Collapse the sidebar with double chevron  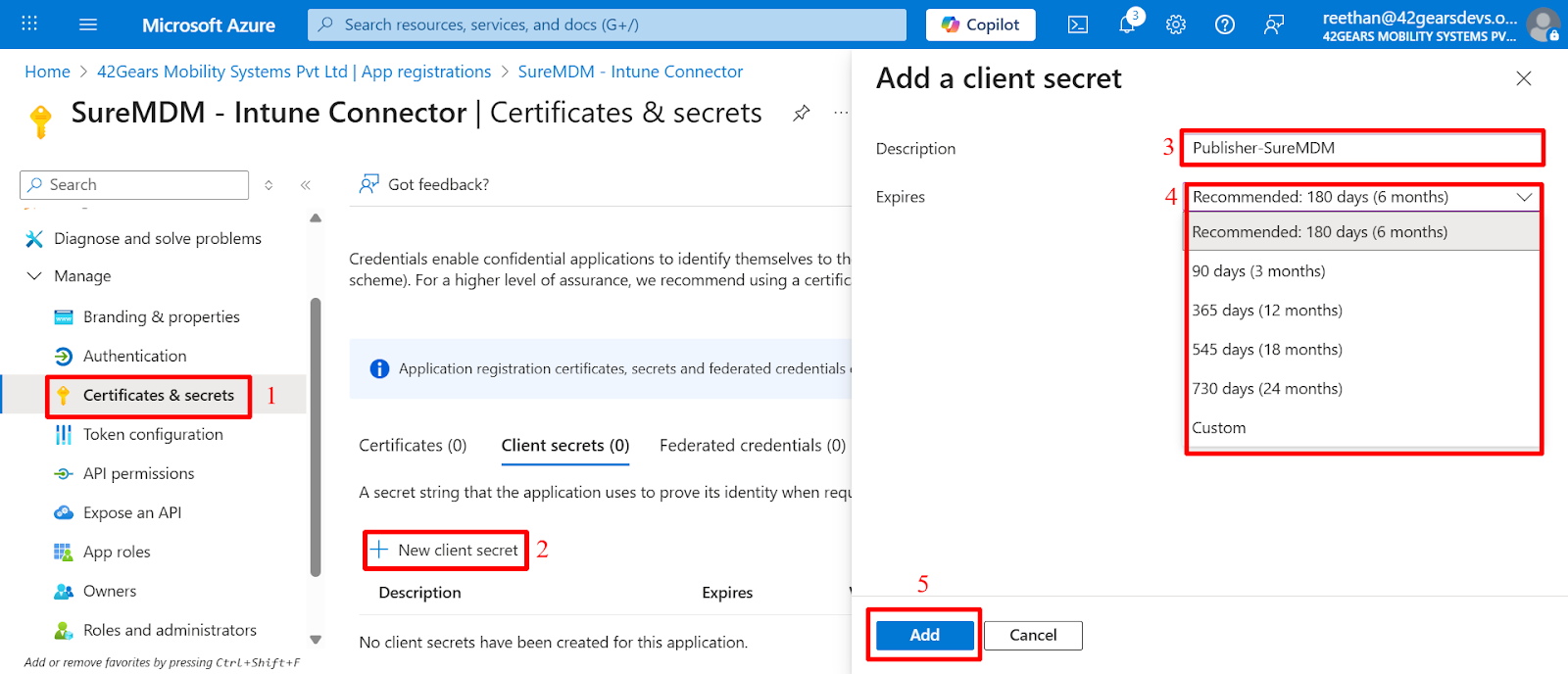tap(306, 184)
